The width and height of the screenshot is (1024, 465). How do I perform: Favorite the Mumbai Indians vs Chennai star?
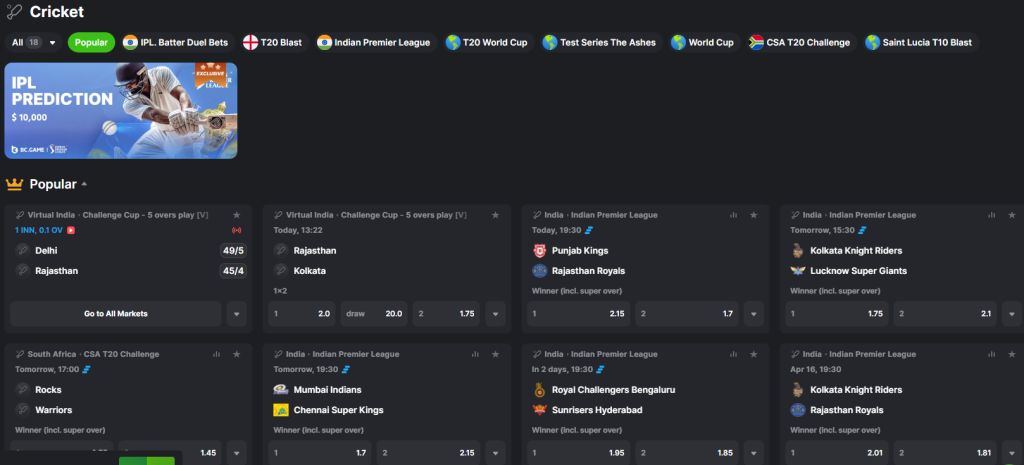pos(495,354)
